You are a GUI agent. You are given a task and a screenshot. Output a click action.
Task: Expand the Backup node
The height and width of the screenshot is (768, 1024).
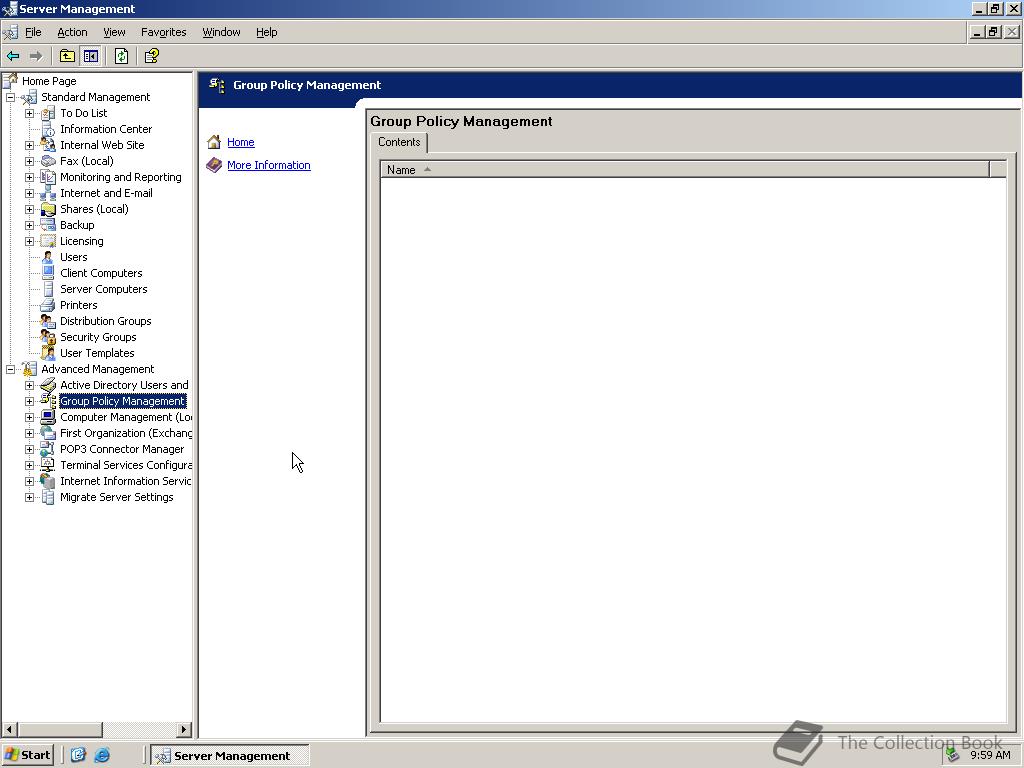(x=29, y=225)
